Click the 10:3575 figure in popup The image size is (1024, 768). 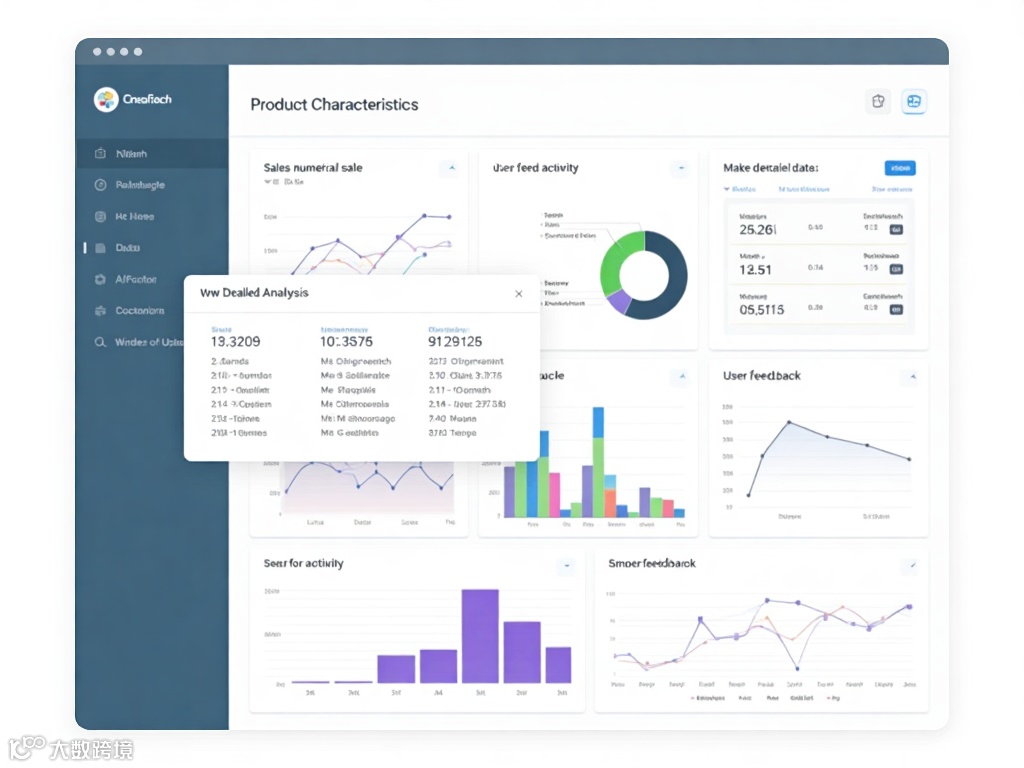click(x=346, y=342)
